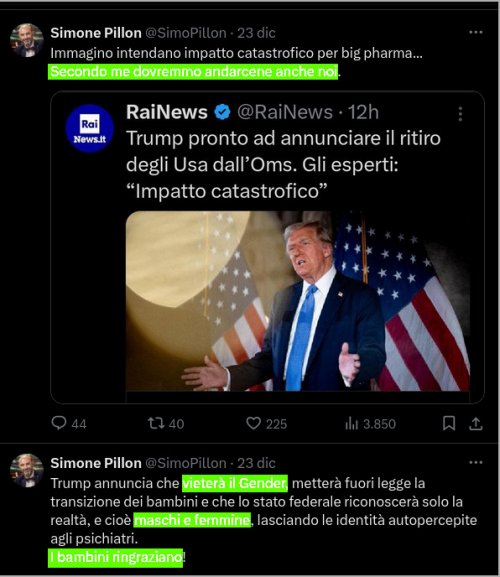Click the 23 dic timestamp of first tweet
The width and height of the screenshot is (500, 577).
coord(256,33)
